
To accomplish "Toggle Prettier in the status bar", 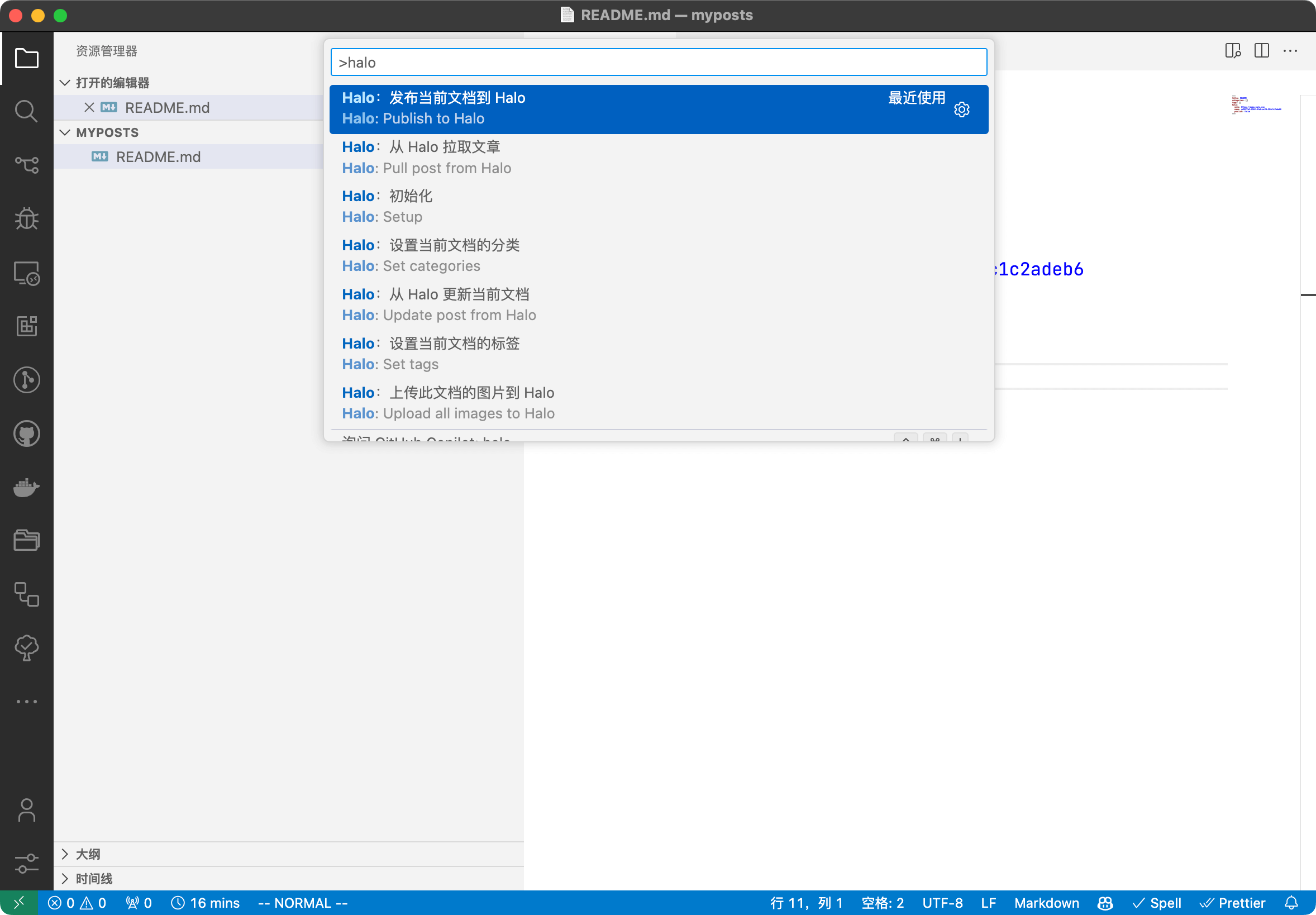I will coord(1232,903).
